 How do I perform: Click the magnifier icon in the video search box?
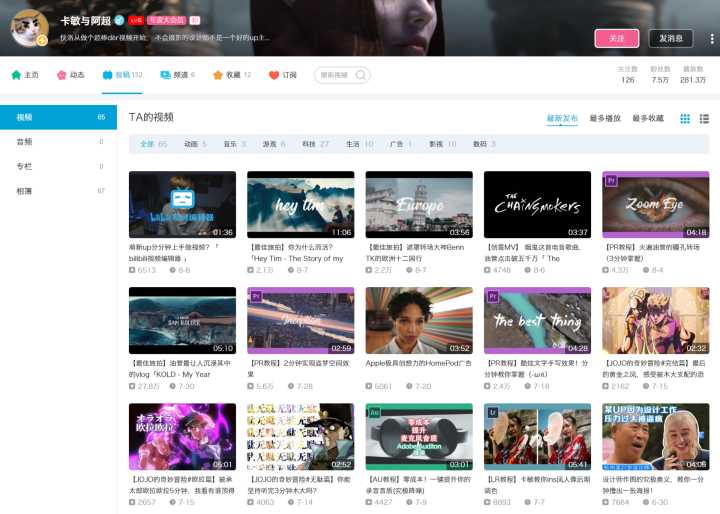361,75
